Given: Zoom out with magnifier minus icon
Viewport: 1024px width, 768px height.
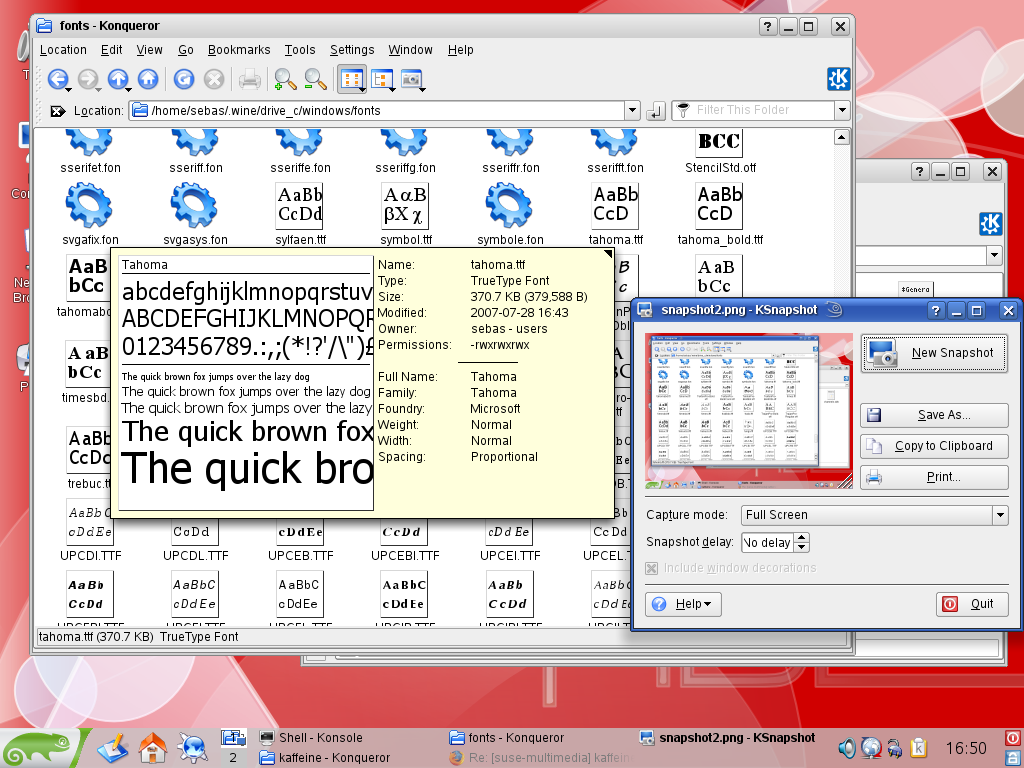Looking at the screenshot, I should pos(315,79).
